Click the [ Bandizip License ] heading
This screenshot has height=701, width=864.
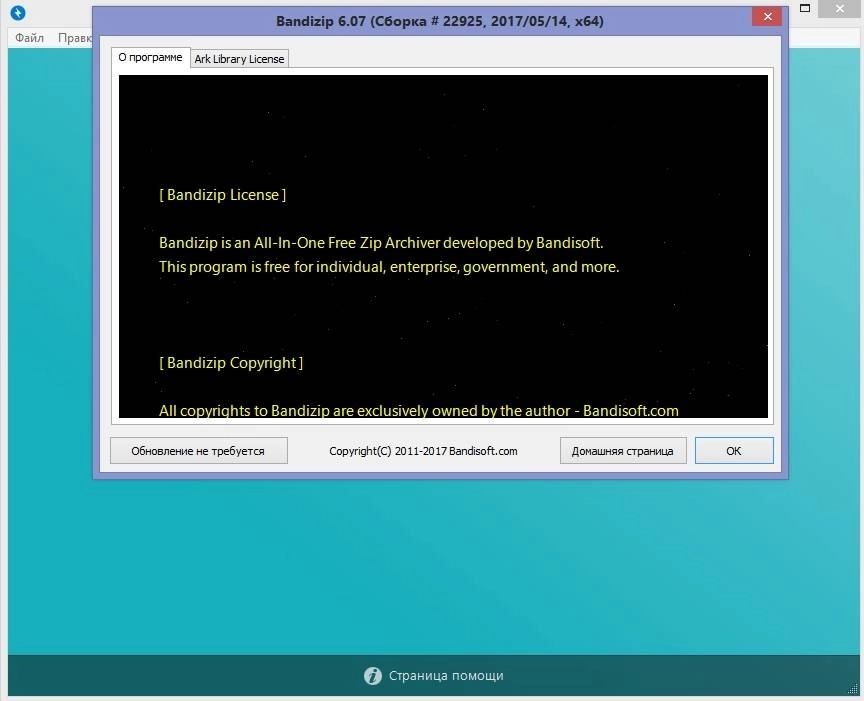tap(223, 195)
